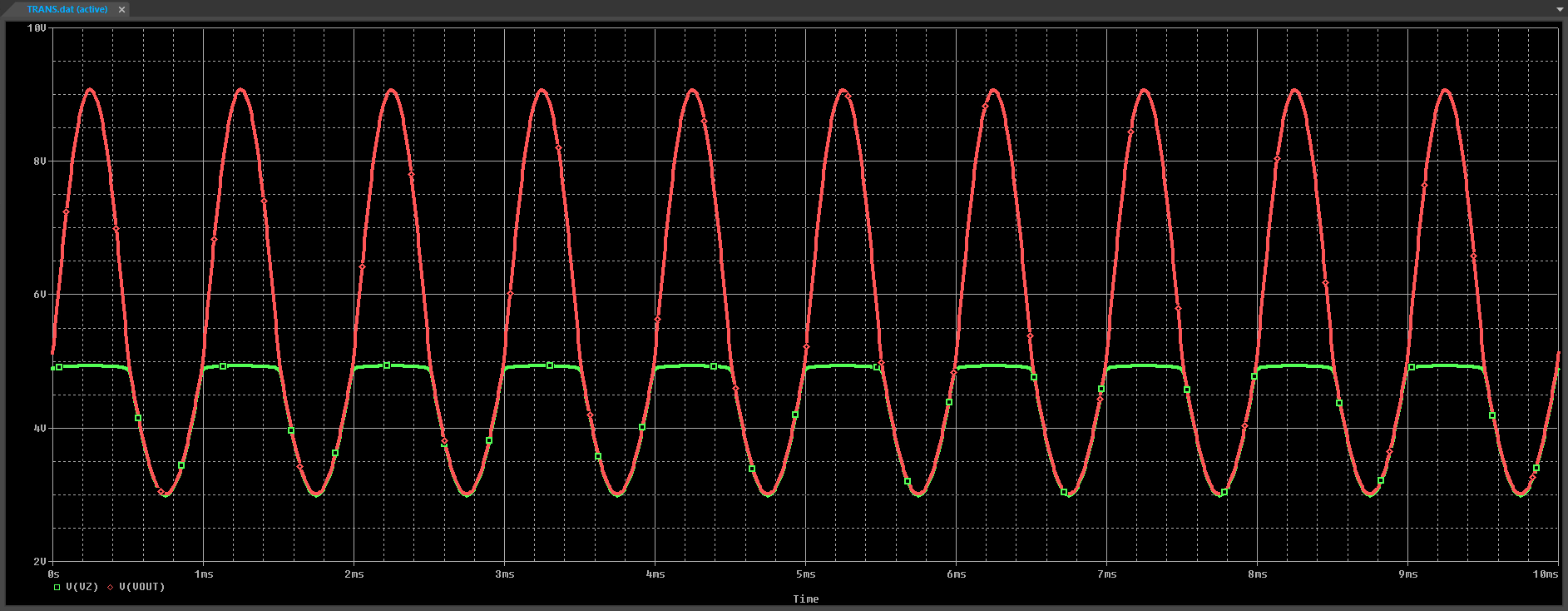This screenshot has height=611, width=1568.
Task: Click the 9ms label on the time axis
Action: point(1408,574)
